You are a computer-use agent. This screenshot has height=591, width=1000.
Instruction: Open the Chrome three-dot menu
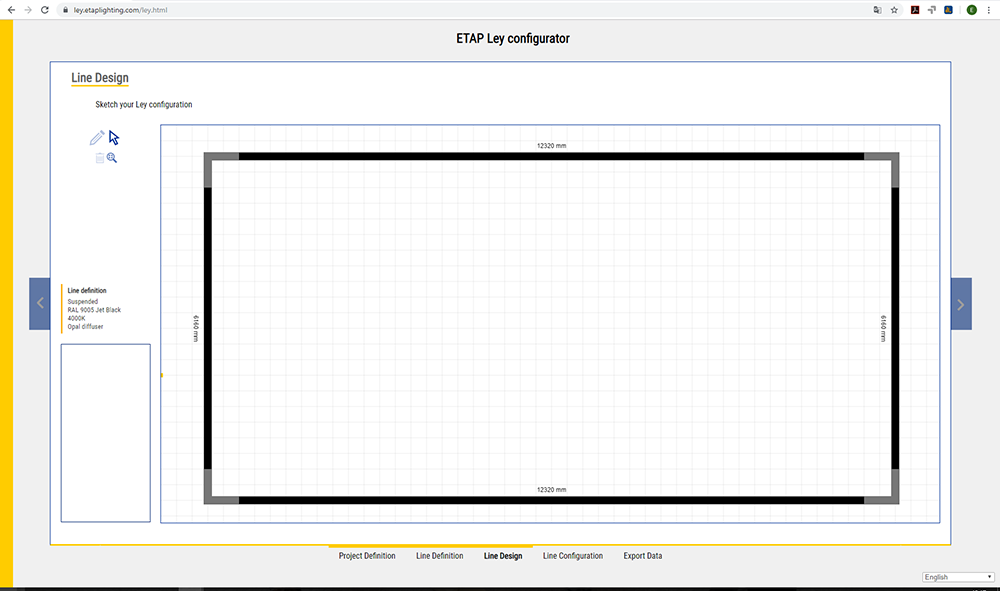(989, 10)
